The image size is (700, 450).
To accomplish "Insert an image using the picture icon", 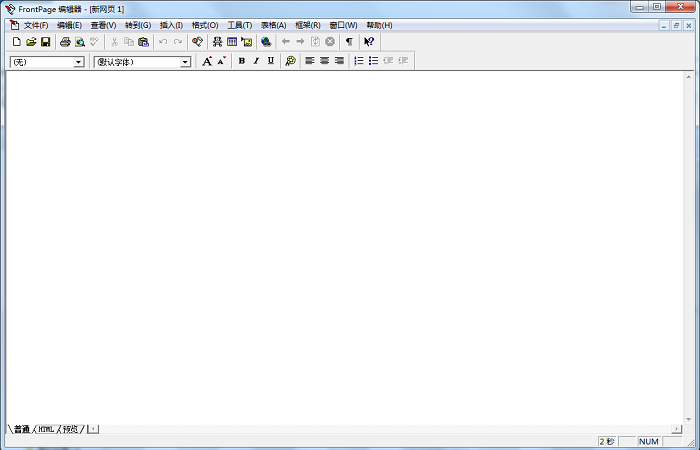I will pyautogui.click(x=246, y=42).
